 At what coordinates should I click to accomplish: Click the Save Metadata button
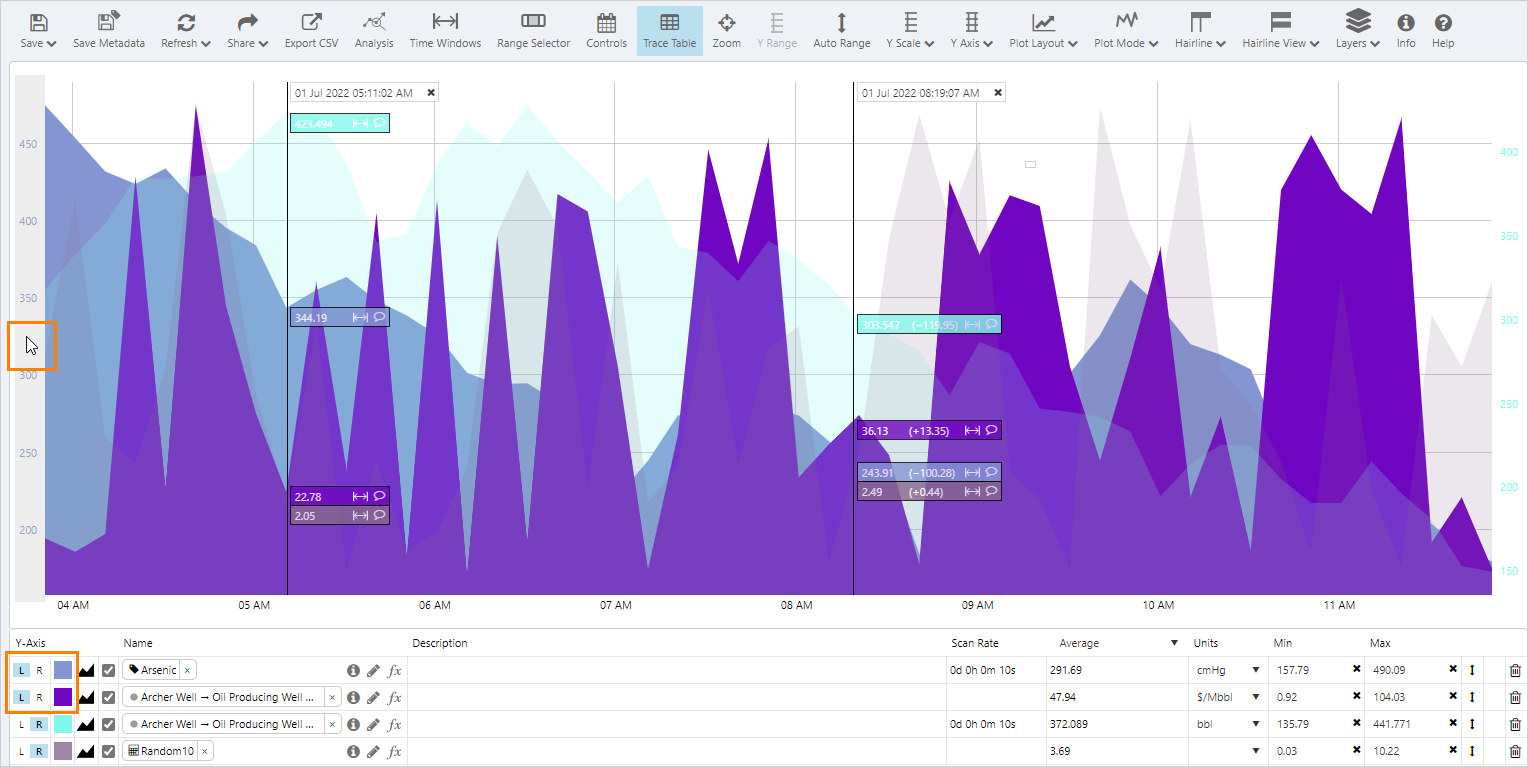(109, 30)
